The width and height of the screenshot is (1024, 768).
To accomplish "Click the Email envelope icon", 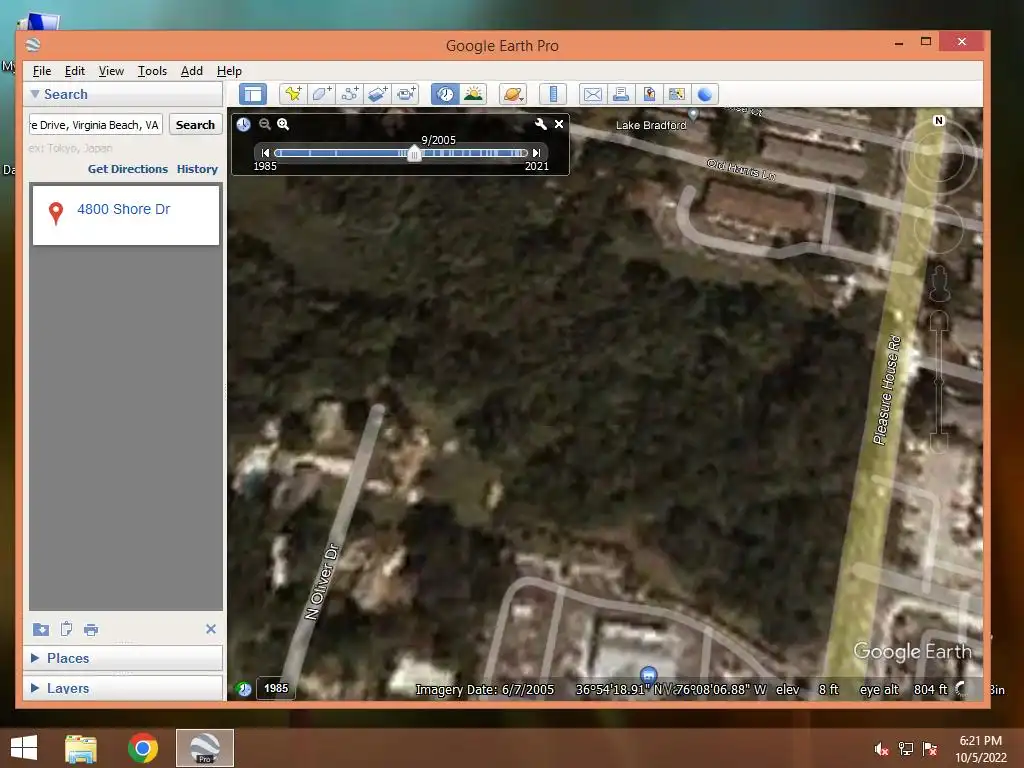I will coord(592,94).
